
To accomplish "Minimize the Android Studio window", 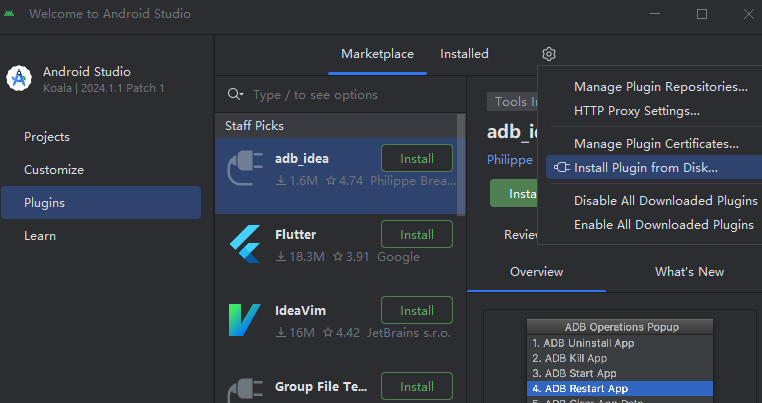I will click(655, 14).
